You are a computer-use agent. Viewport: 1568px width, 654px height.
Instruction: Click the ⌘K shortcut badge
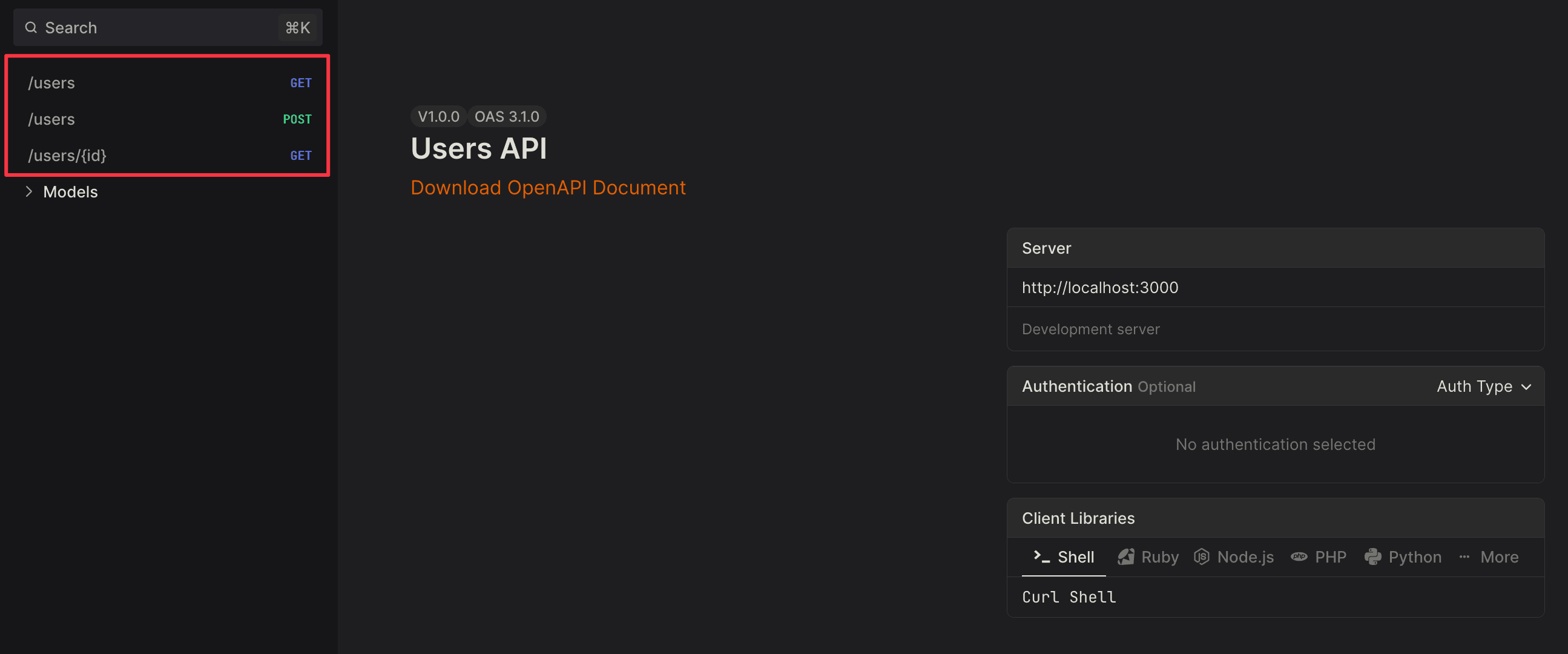(298, 27)
